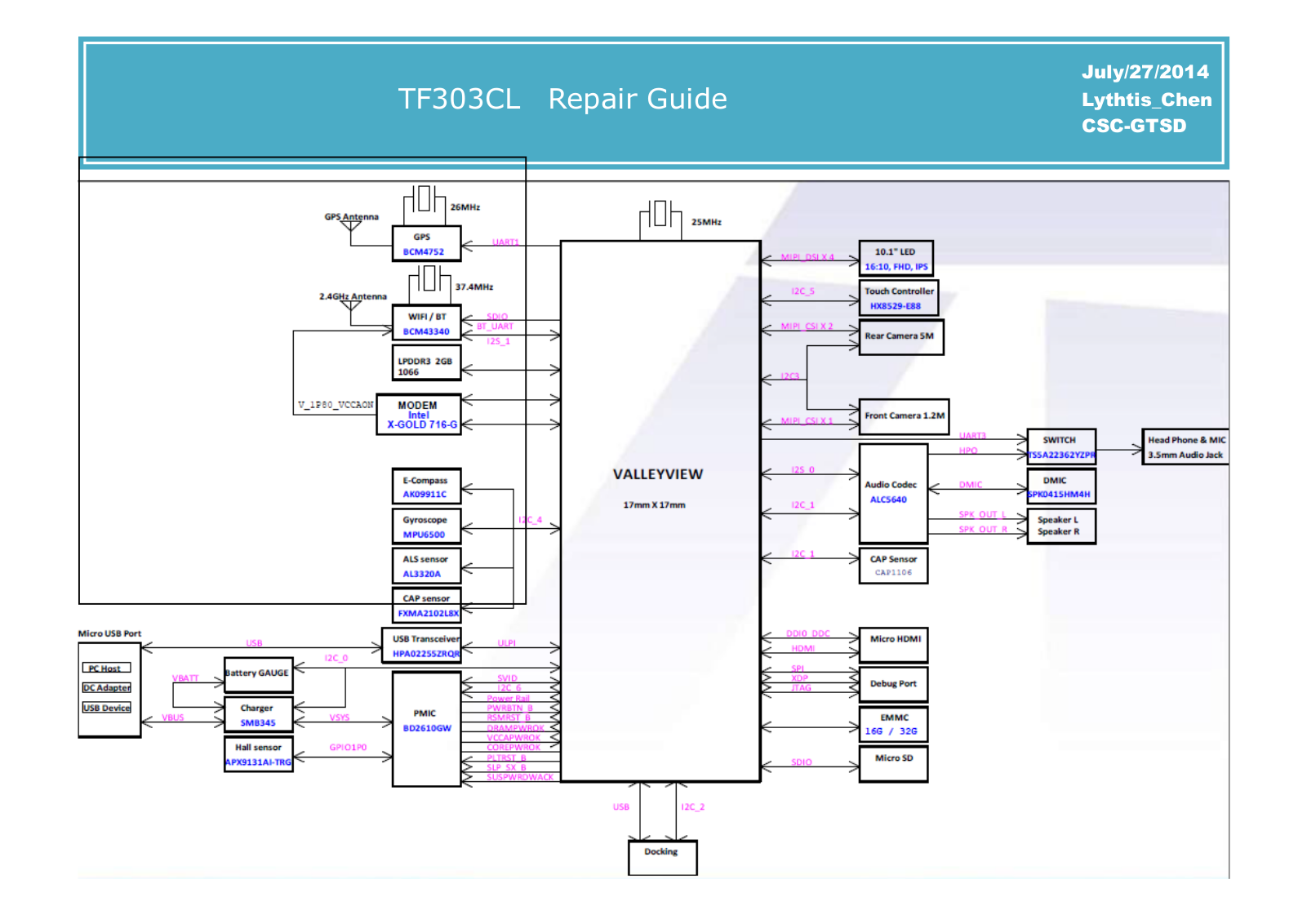Select the MODEM Intel X-GOLD 716-G block

[x=419, y=415]
